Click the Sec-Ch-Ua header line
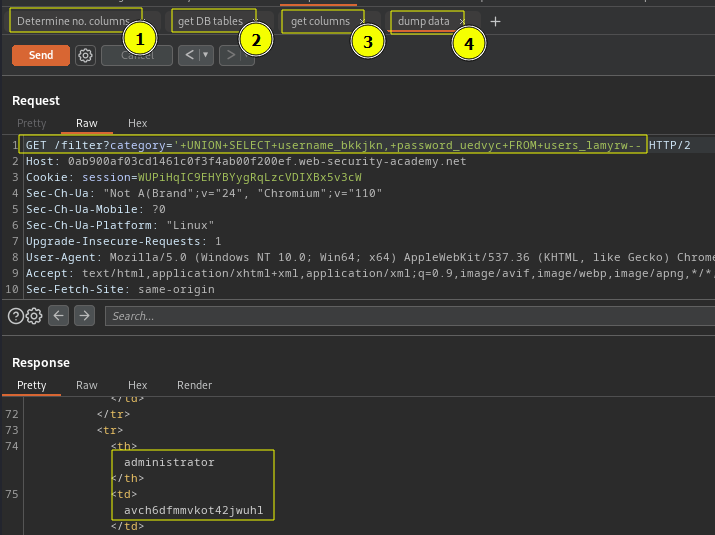715x535 pixels. pos(204,193)
